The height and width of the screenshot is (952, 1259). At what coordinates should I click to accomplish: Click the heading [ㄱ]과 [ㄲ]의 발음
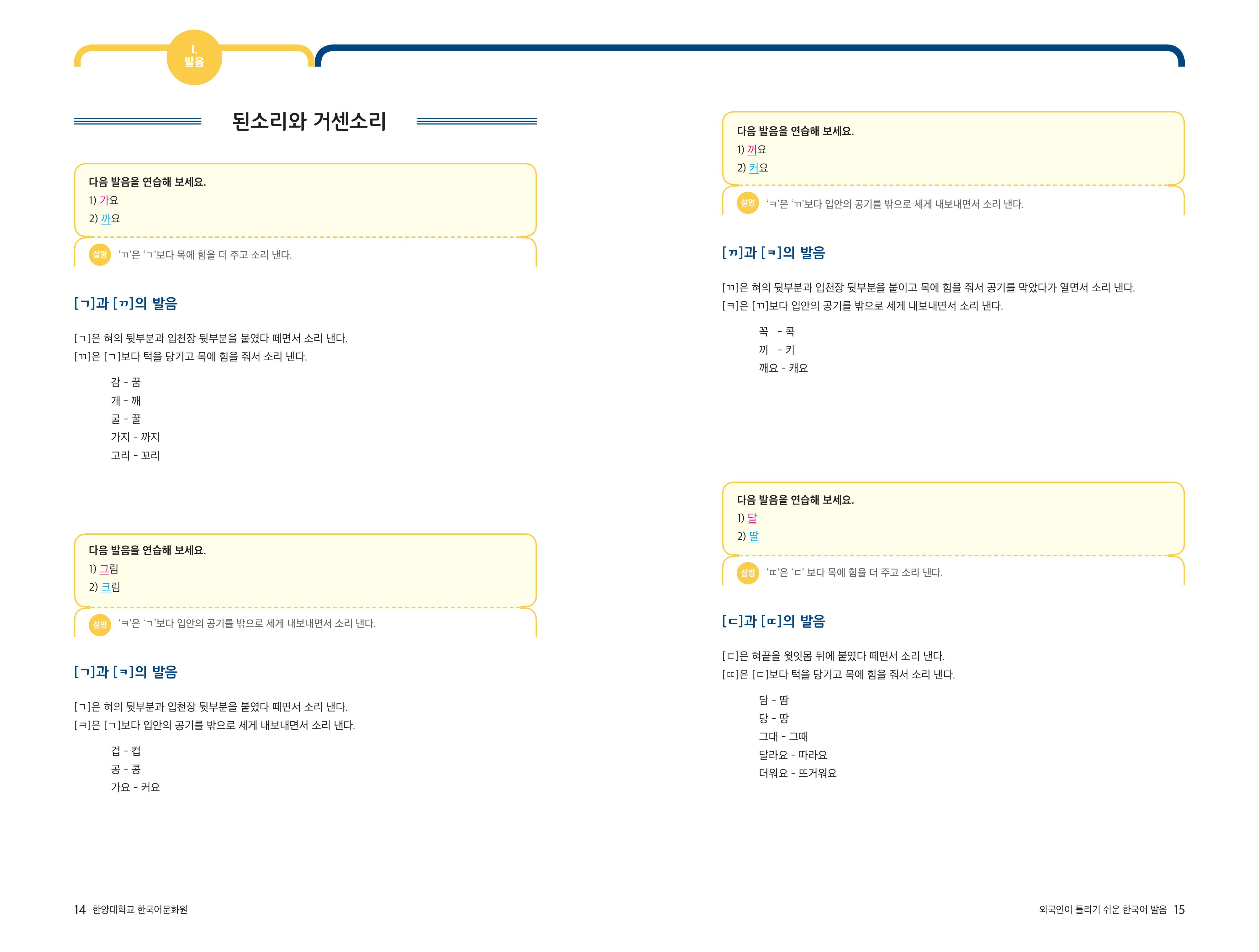126,304
